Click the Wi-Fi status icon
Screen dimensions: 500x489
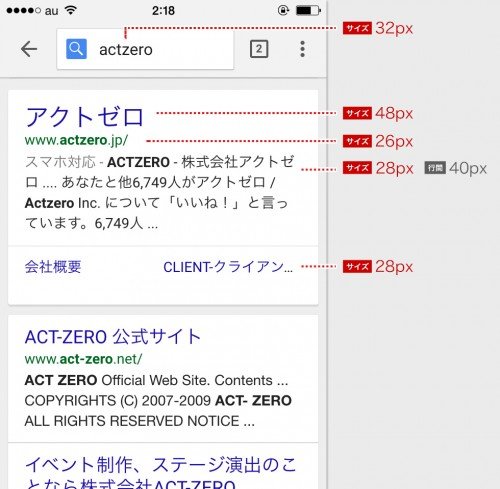tap(70, 10)
